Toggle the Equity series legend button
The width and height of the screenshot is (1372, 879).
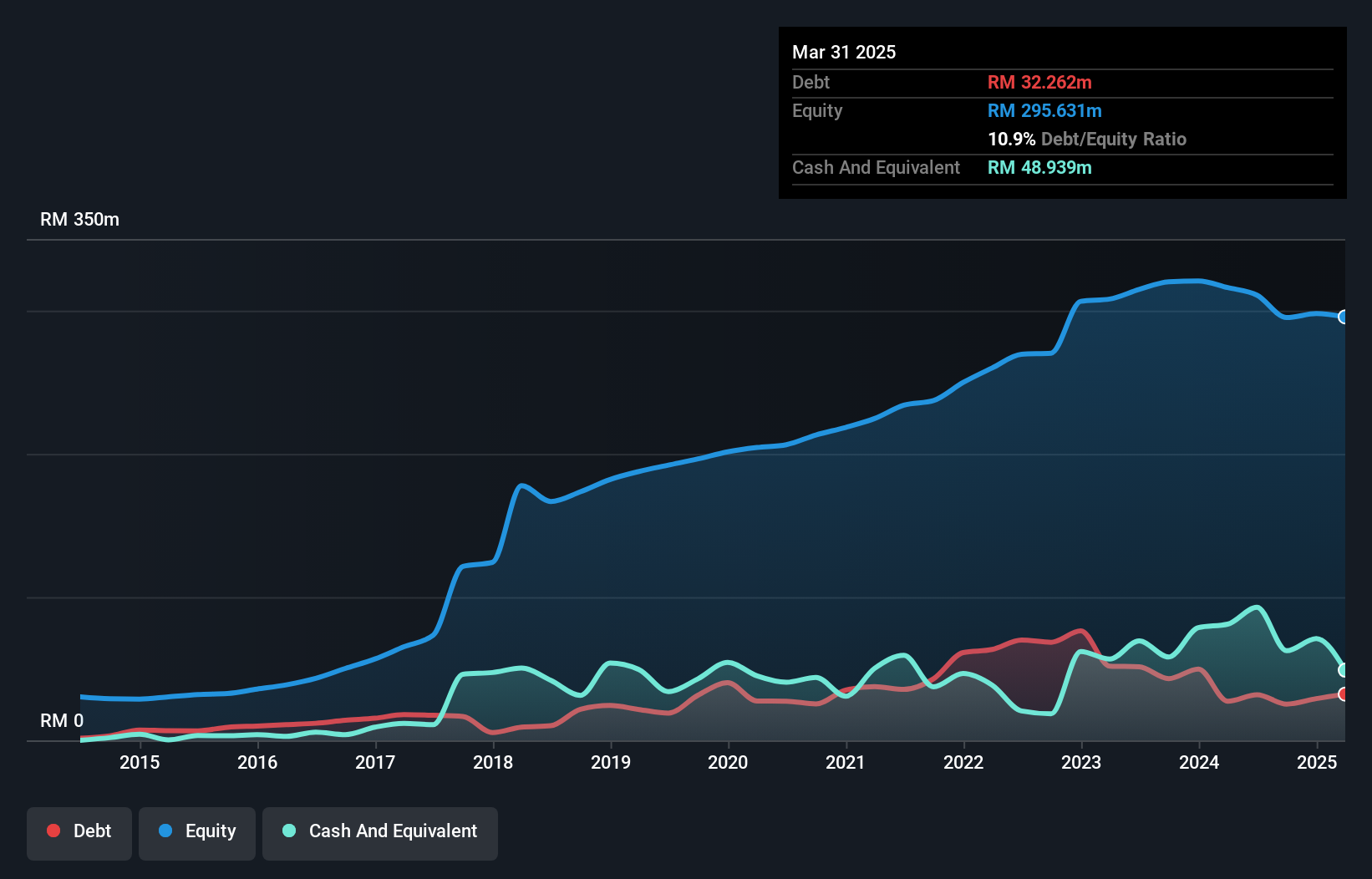coord(197,831)
